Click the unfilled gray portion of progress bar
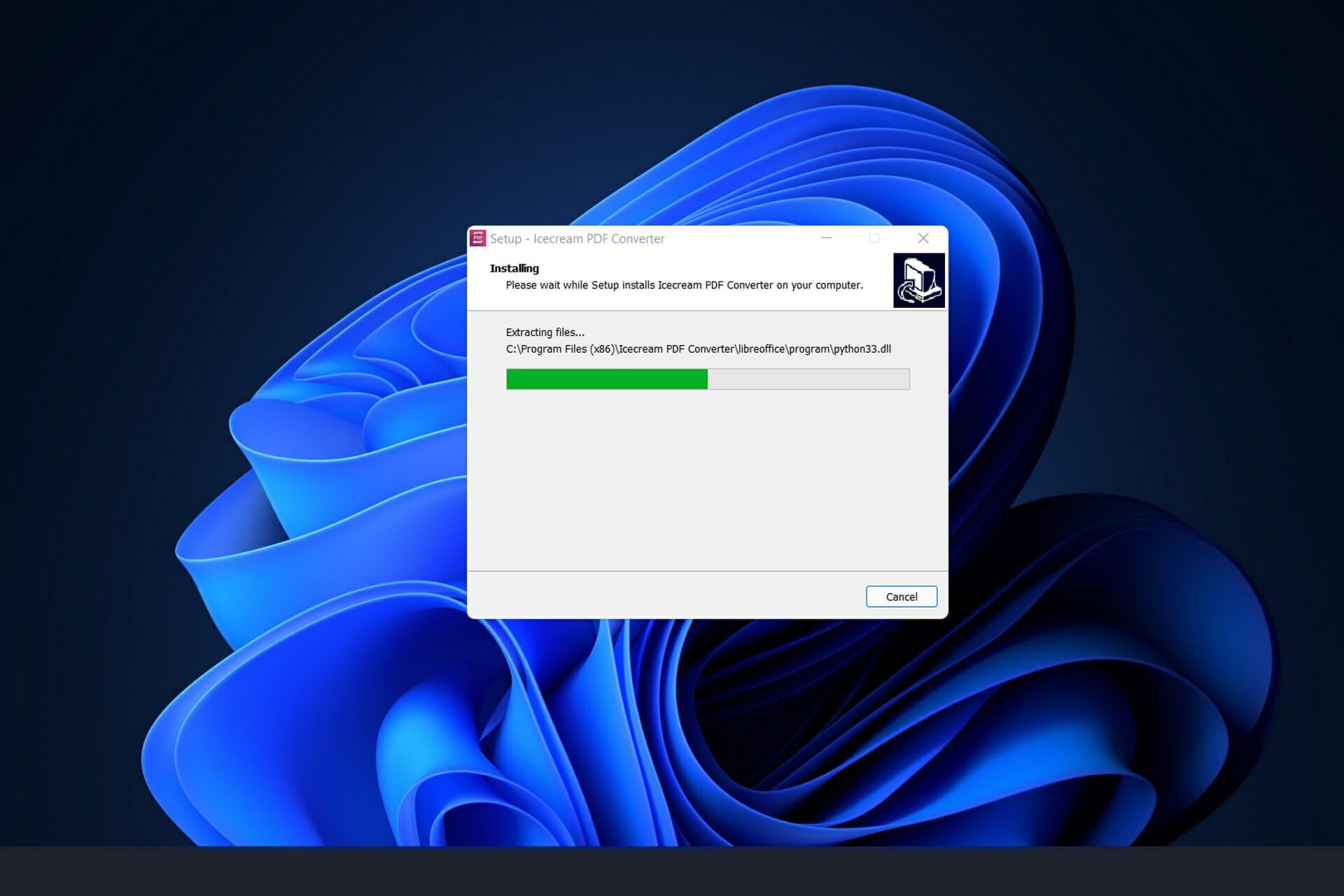 click(808, 379)
